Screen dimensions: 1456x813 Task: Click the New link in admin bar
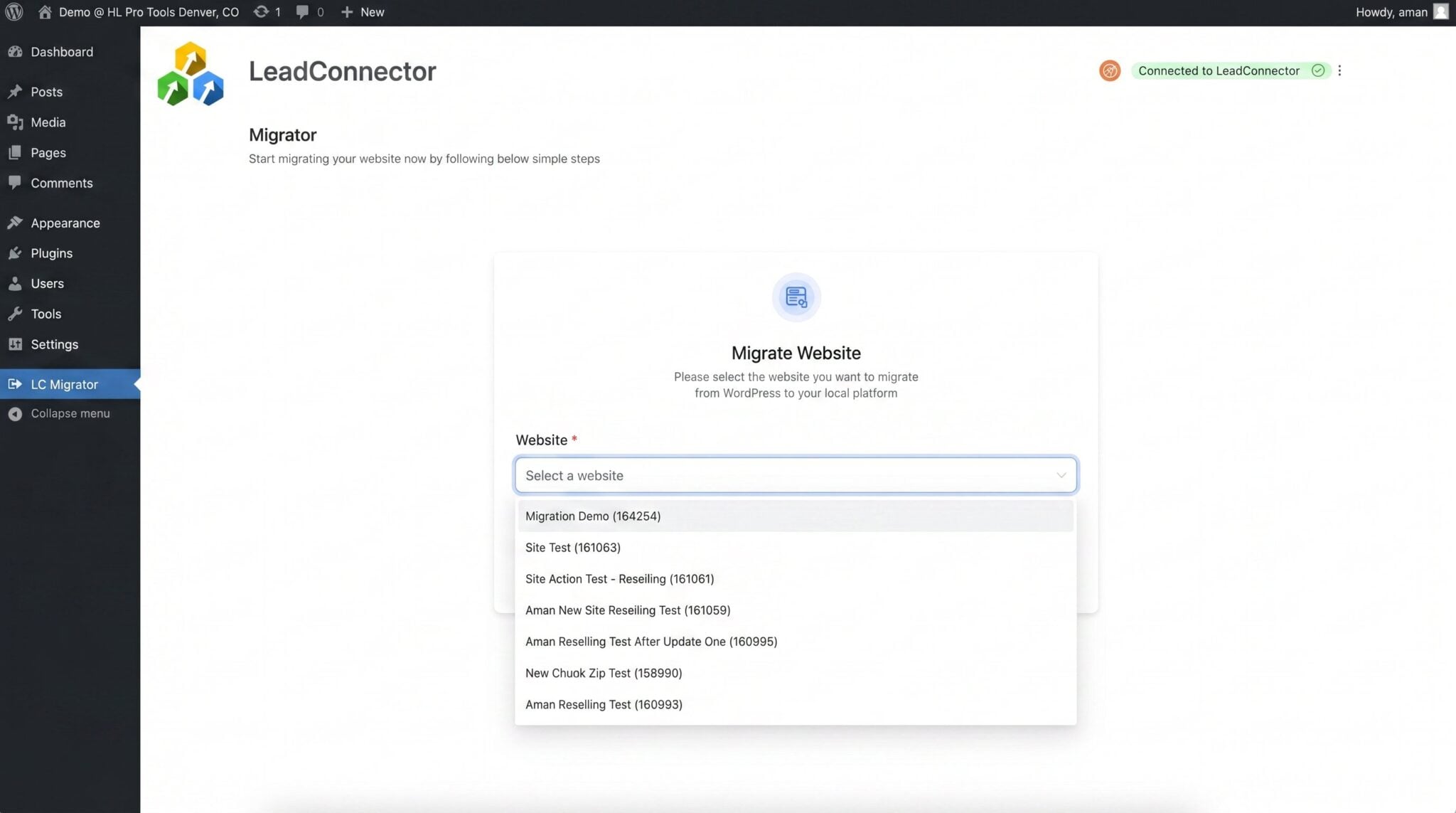pos(372,12)
